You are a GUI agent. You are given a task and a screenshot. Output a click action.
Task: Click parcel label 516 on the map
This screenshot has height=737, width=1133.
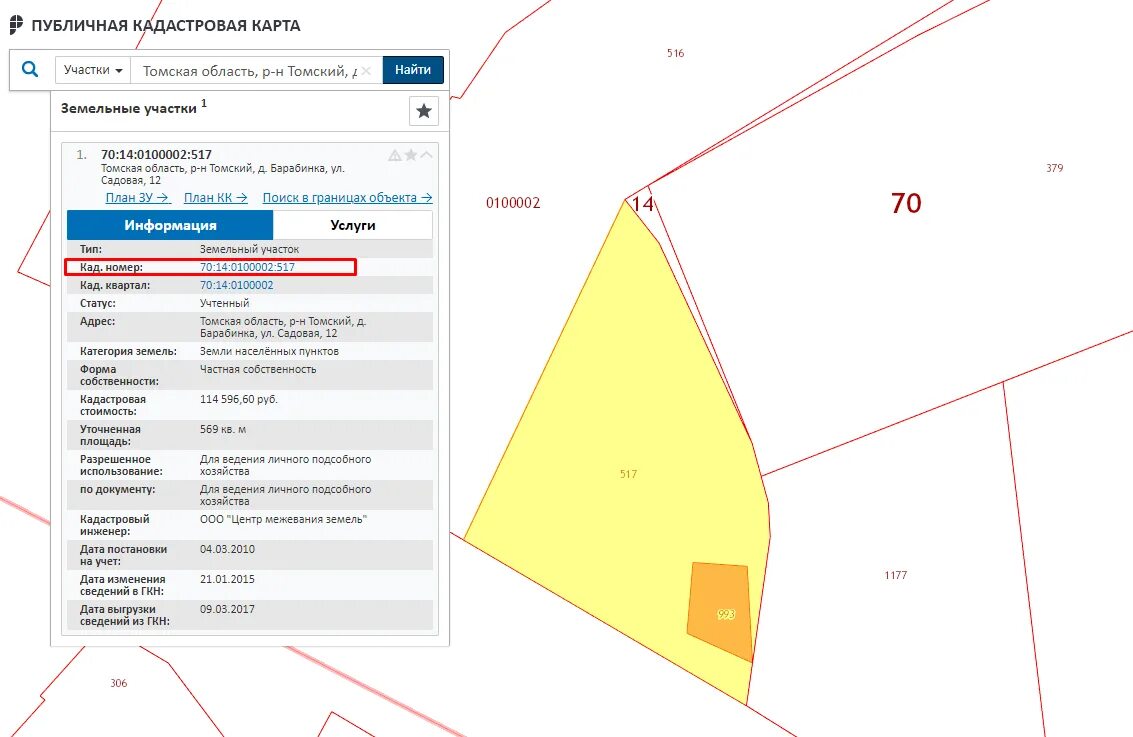pos(676,53)
